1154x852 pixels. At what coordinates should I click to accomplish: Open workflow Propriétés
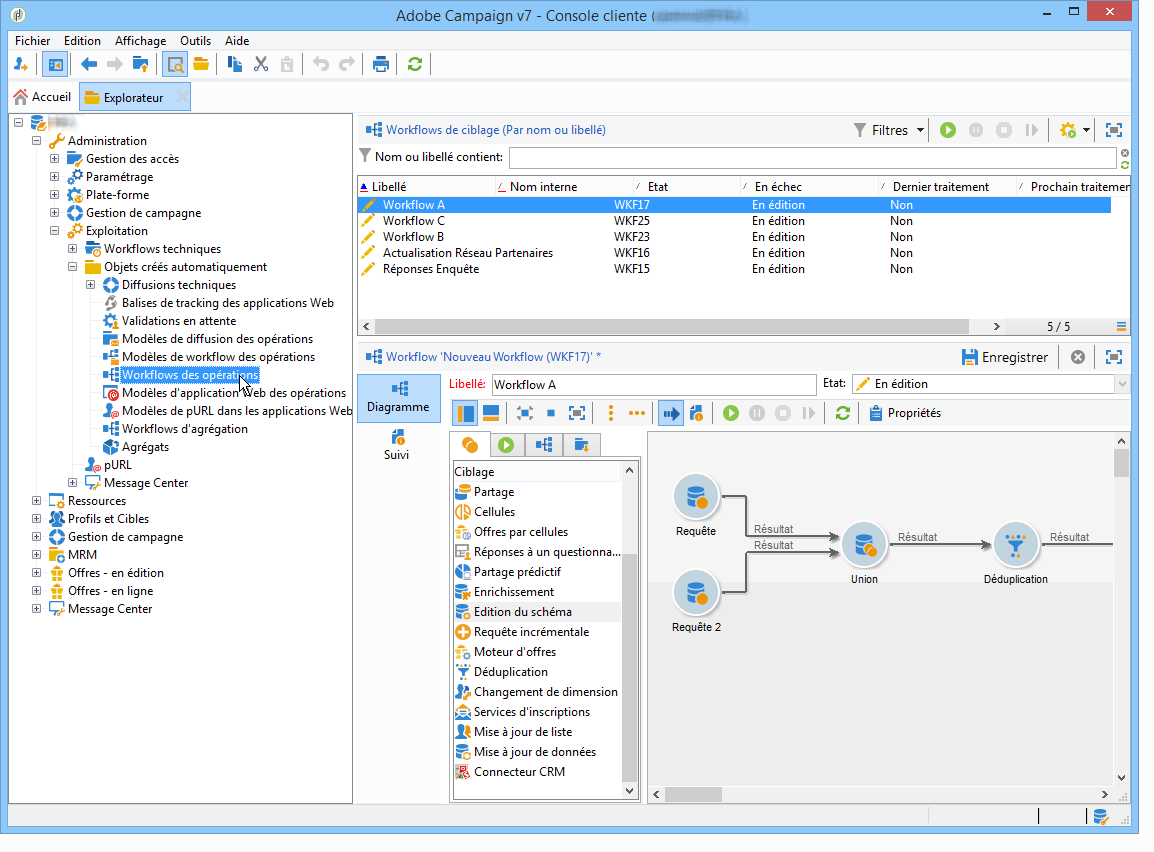click(x=904, y=413)
